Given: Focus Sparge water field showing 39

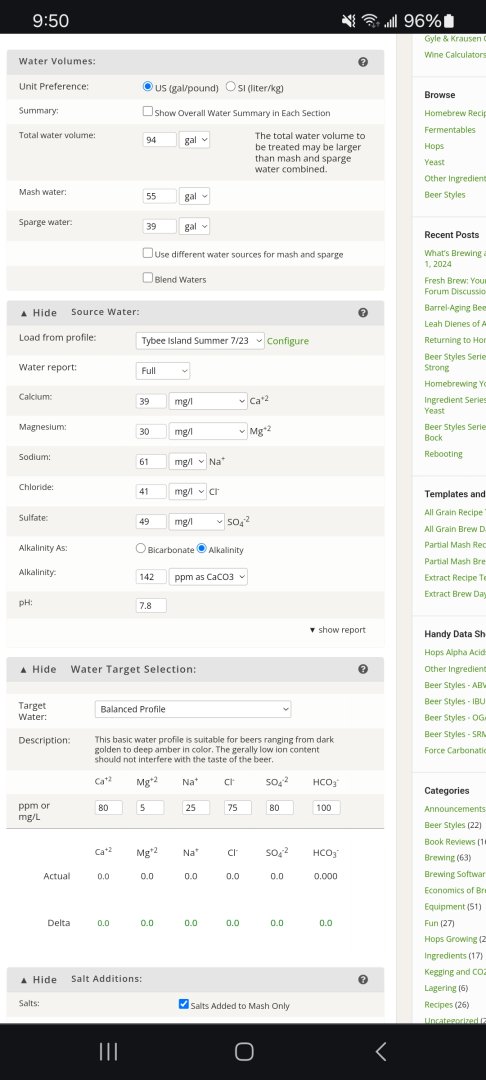Looking at the screenshot, I should pos(160,227).
